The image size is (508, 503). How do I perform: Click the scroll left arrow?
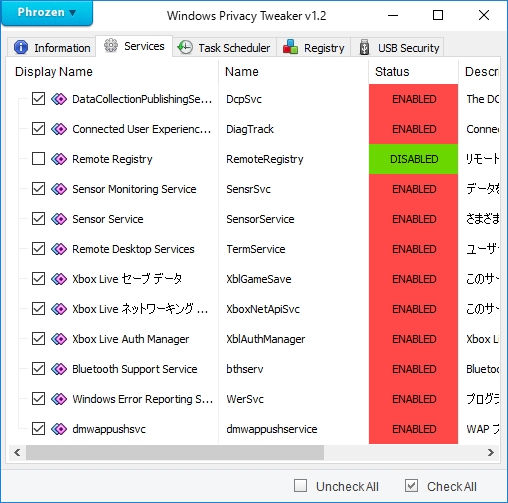pos(17,452)
